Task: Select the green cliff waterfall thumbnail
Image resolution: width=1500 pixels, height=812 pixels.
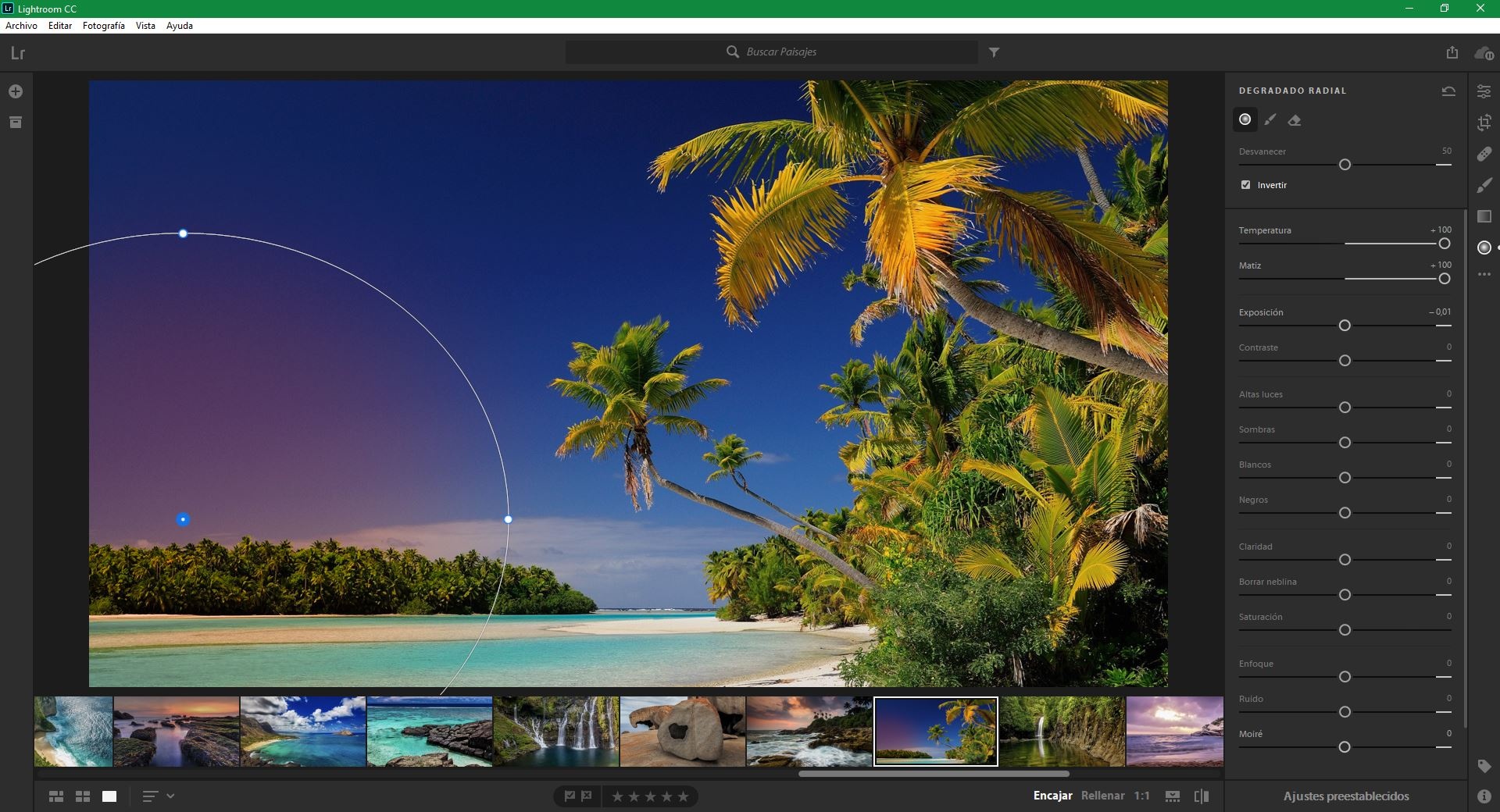Action: [x=1062, y=732]
